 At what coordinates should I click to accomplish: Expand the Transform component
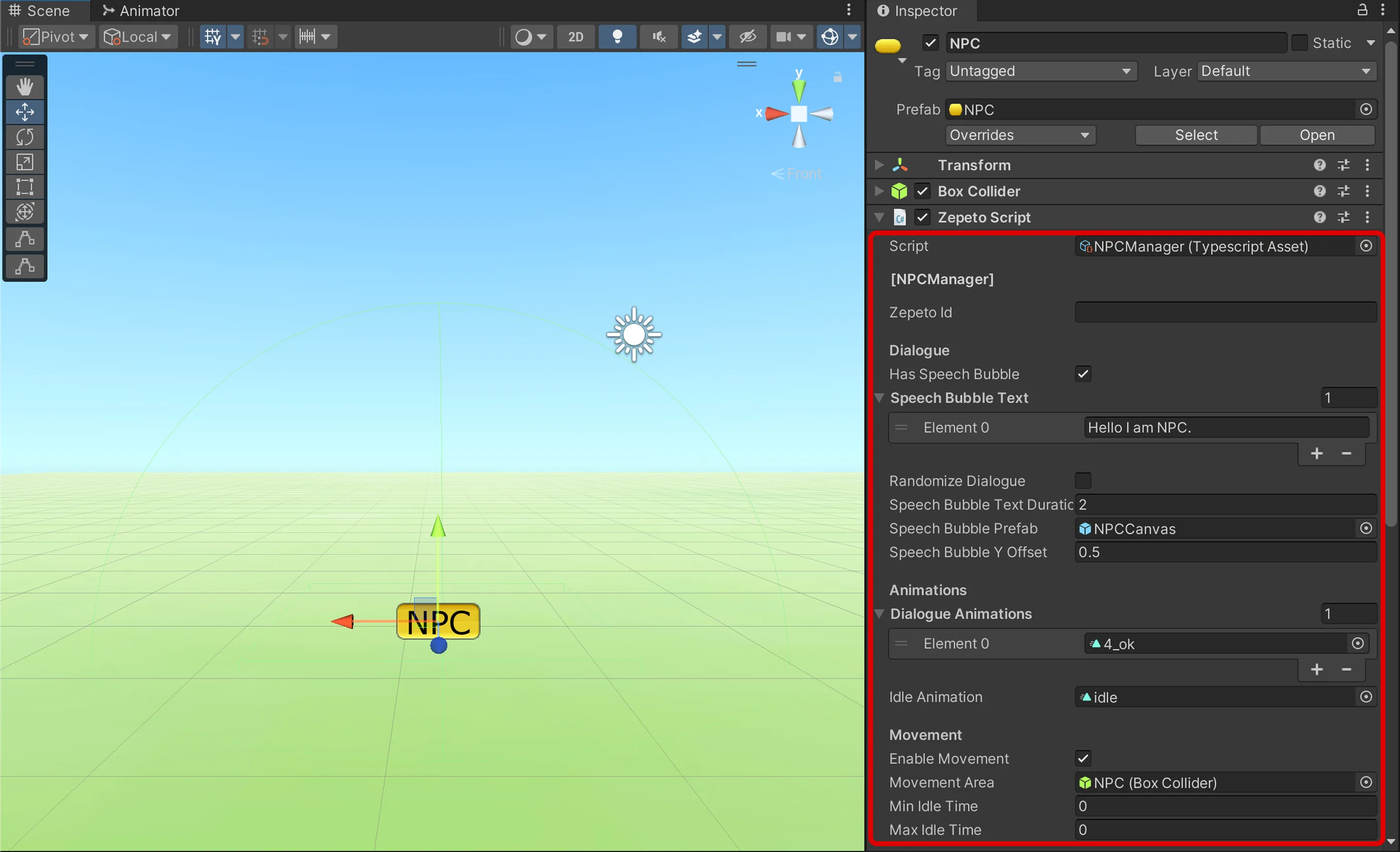pyautogui.click(x=879, y=165)
